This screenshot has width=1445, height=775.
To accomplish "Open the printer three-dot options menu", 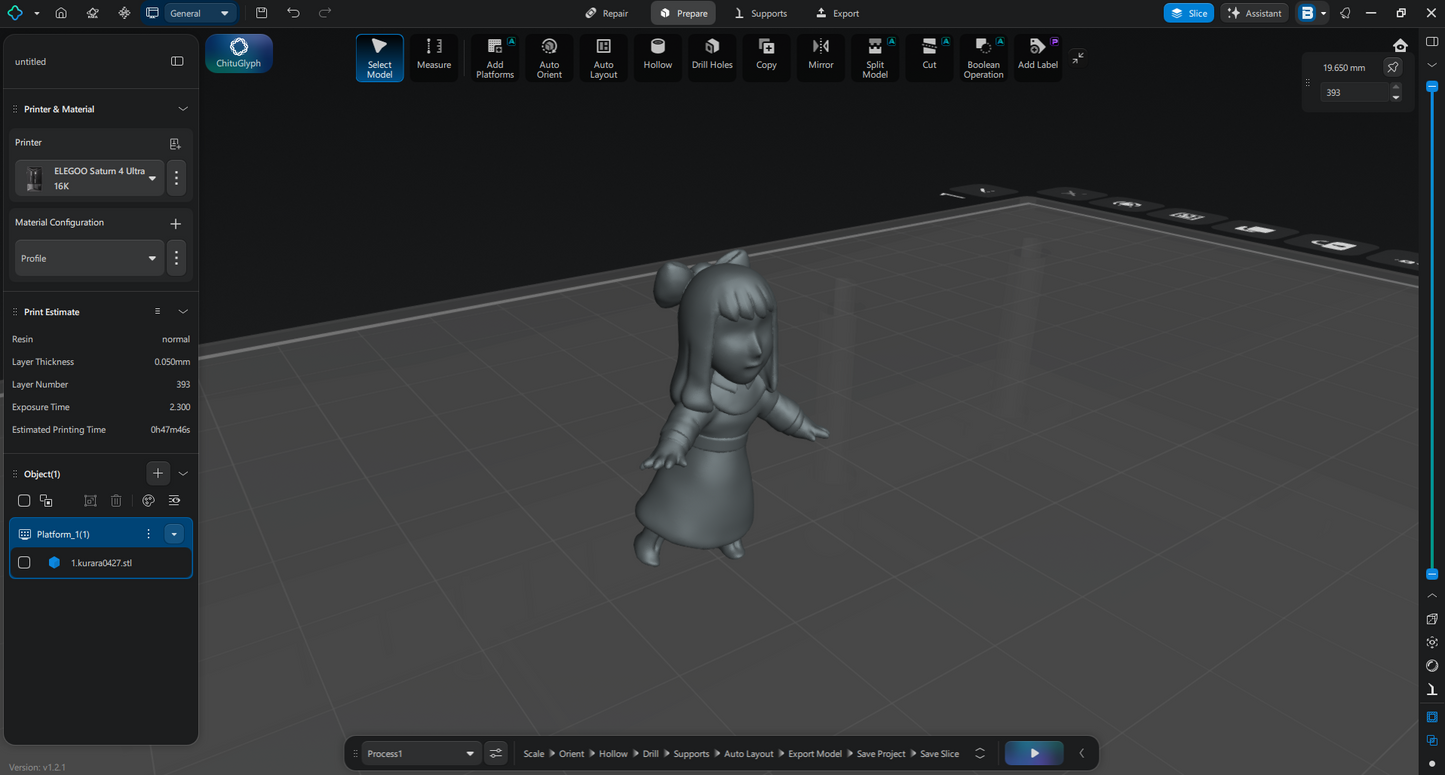I will (x=176, y=179).
